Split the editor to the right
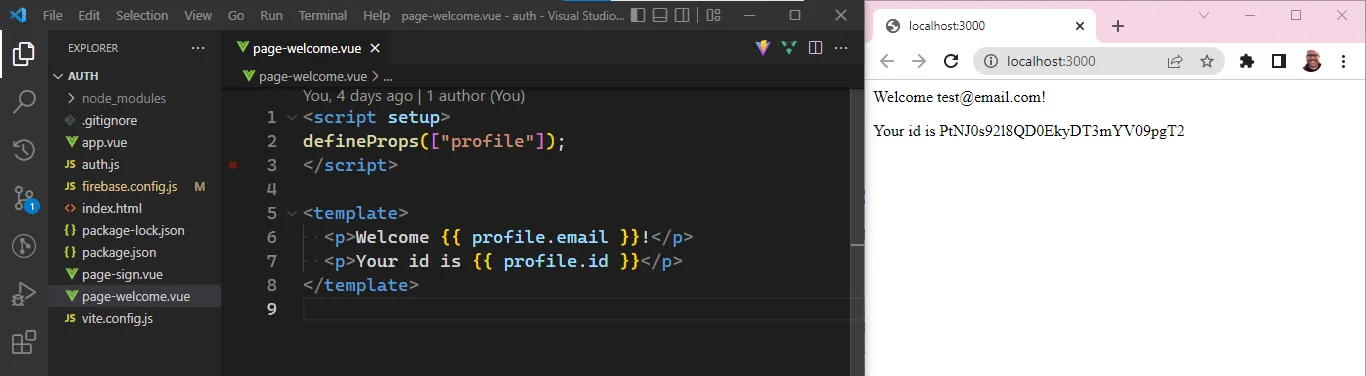This screenshot has height=376, width=1366. tap(815, 47)
